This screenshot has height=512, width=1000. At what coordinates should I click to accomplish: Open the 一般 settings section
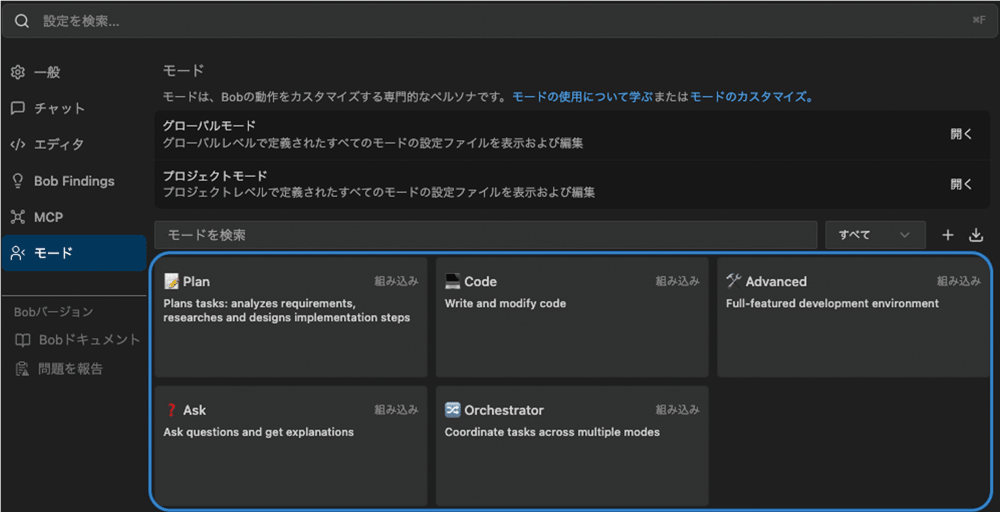(x=74, y=72)
